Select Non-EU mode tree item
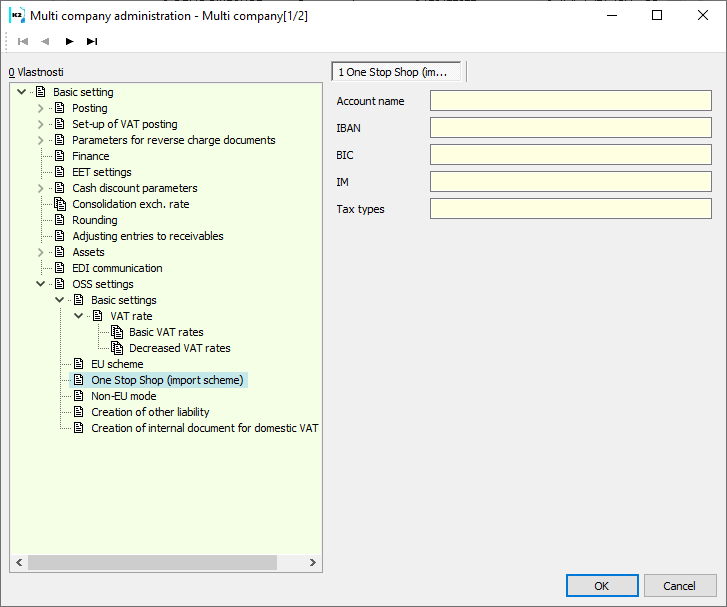This screenshot has height=607, width=727. point(123,396)
